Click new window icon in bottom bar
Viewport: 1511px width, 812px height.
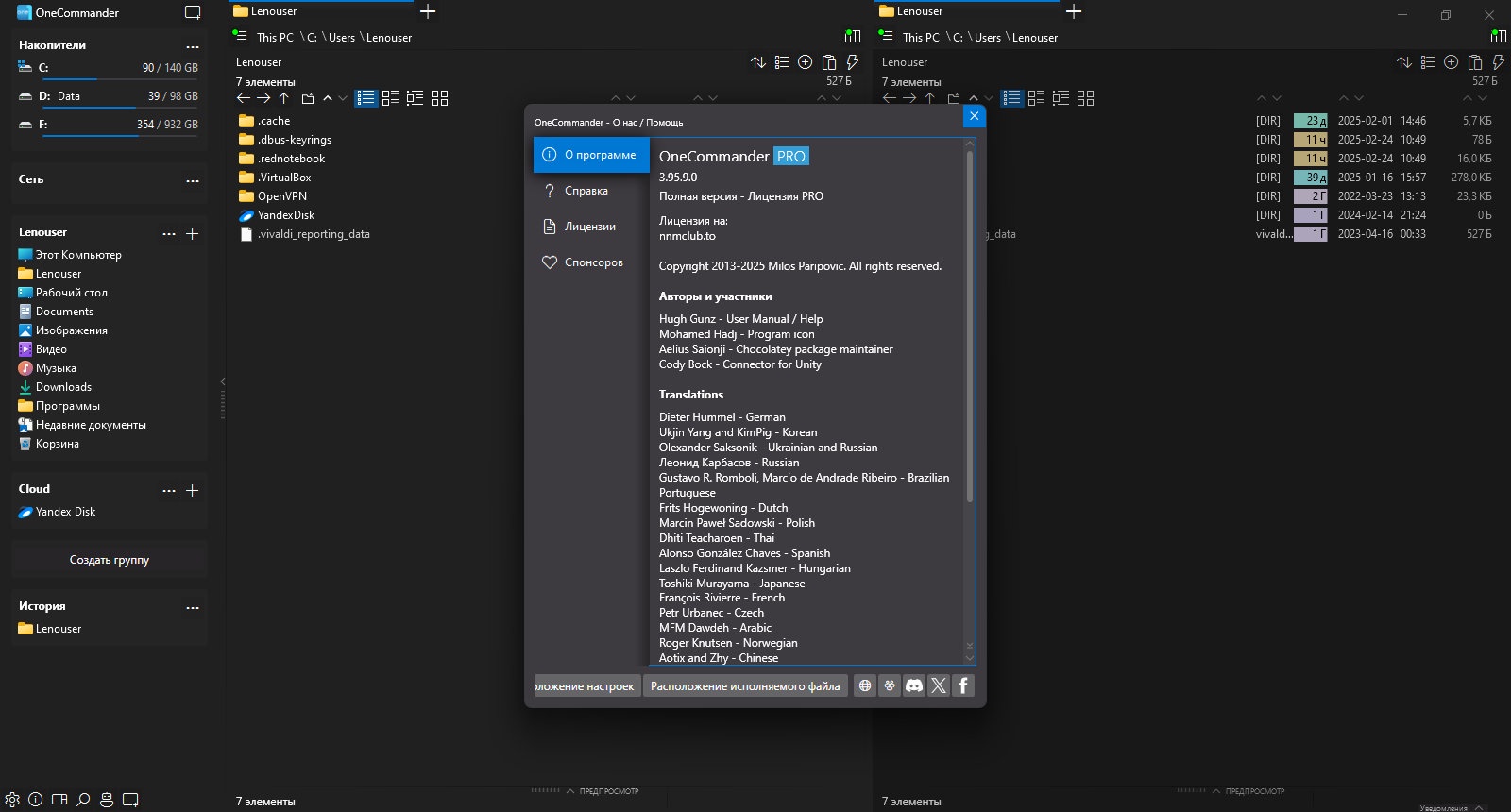(130, 799)
